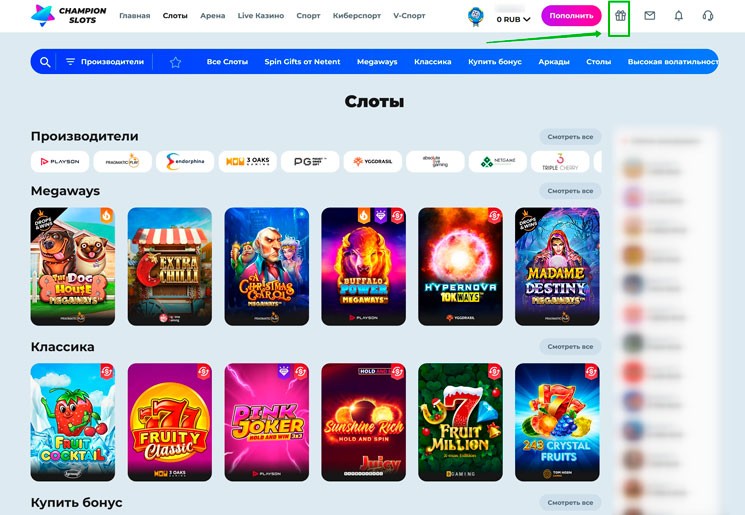Go home via Champion Slots logo
Viewport: 745px width, 515px height.
[x=69, y=16]
